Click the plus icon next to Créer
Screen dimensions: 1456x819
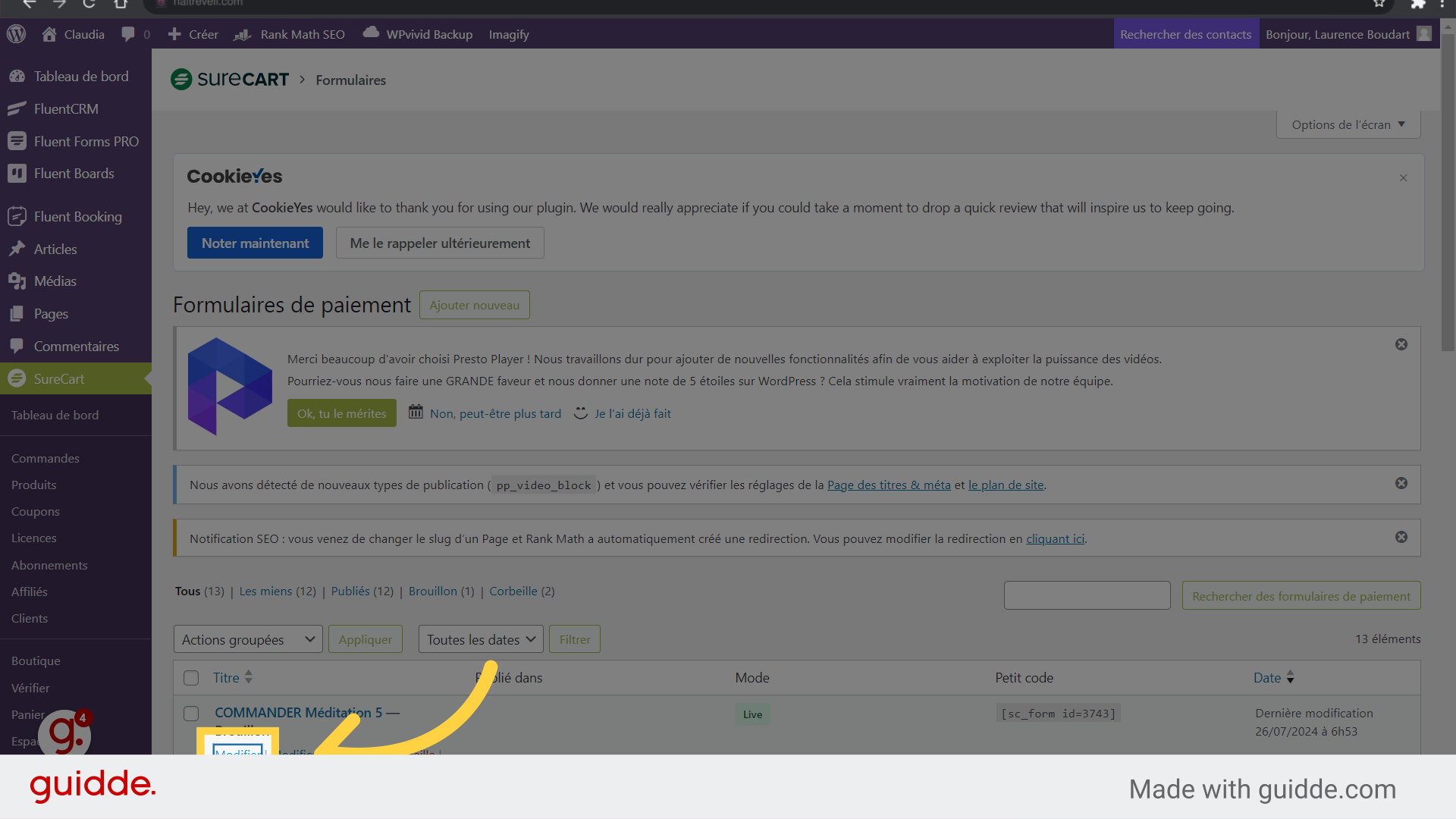coord(174,34)
